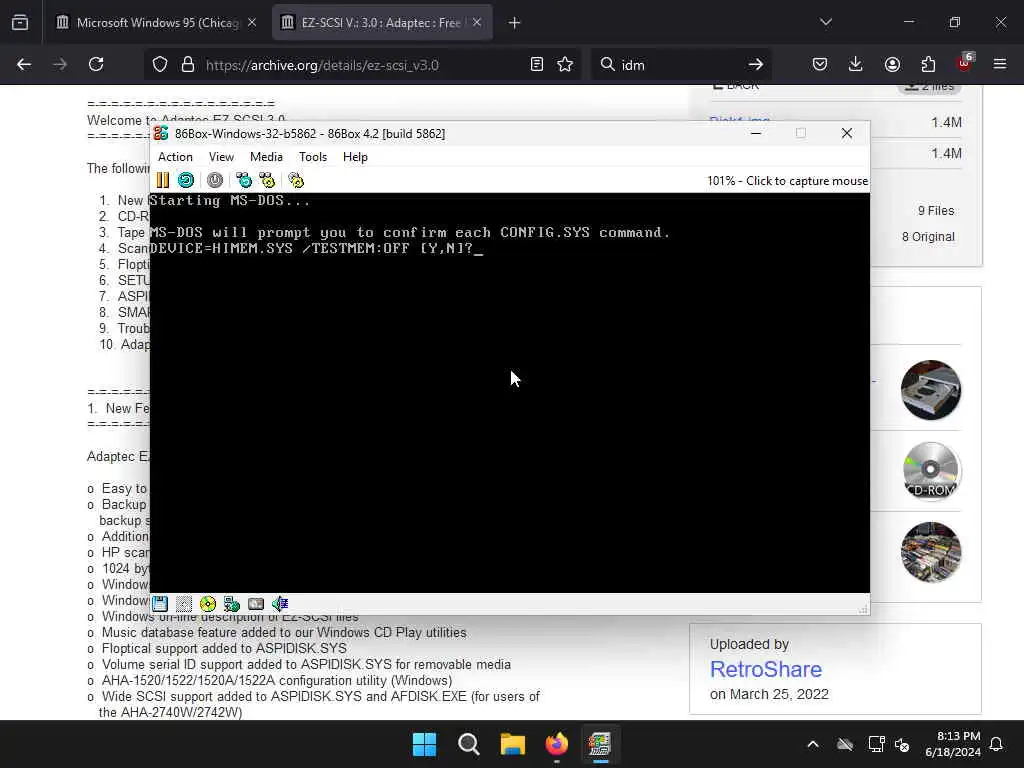This screenshot has width=1024, height=768.
Task: Open the extensions puzzle icon
Action: coord(928,65)
